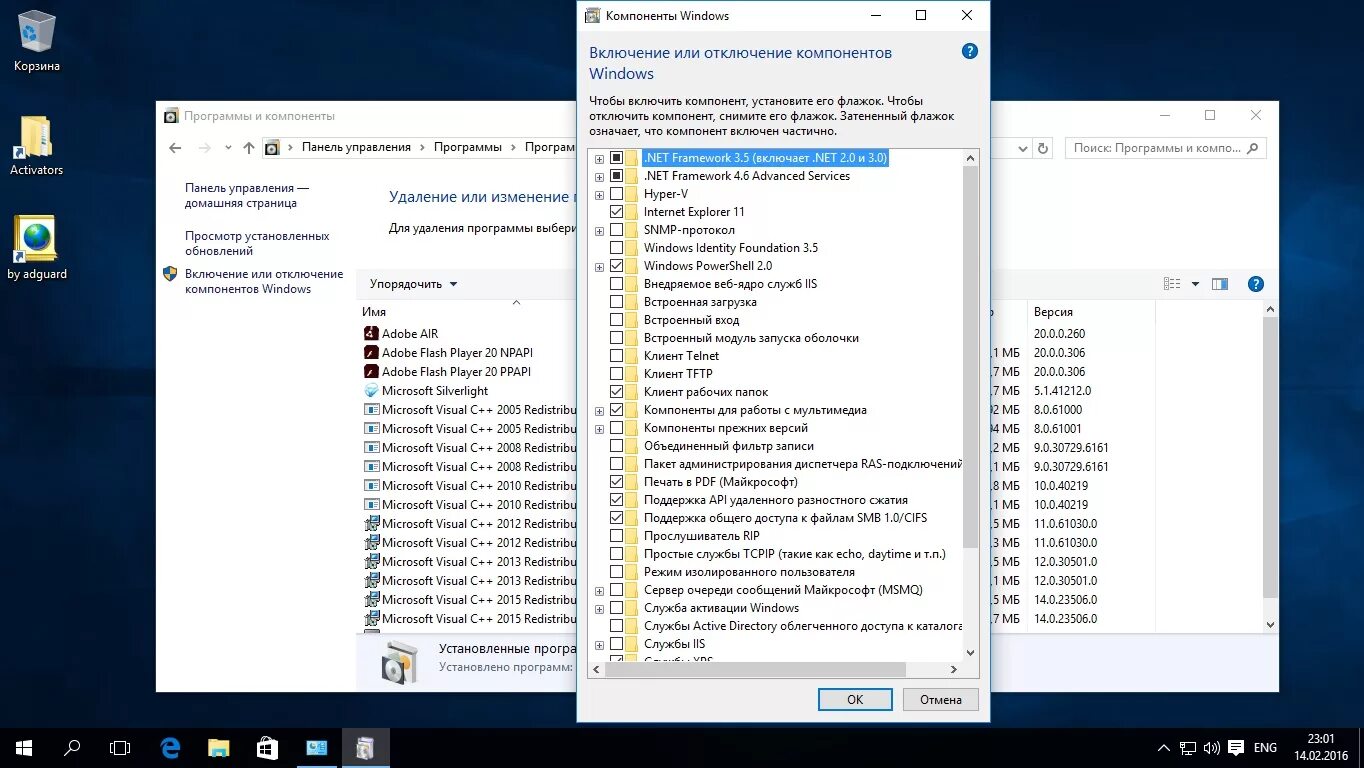Screen dimensions: 1364x768
Task: Click ENG language indicator in taskbar
Action: pyautogui.click(x=1265, y=748)
